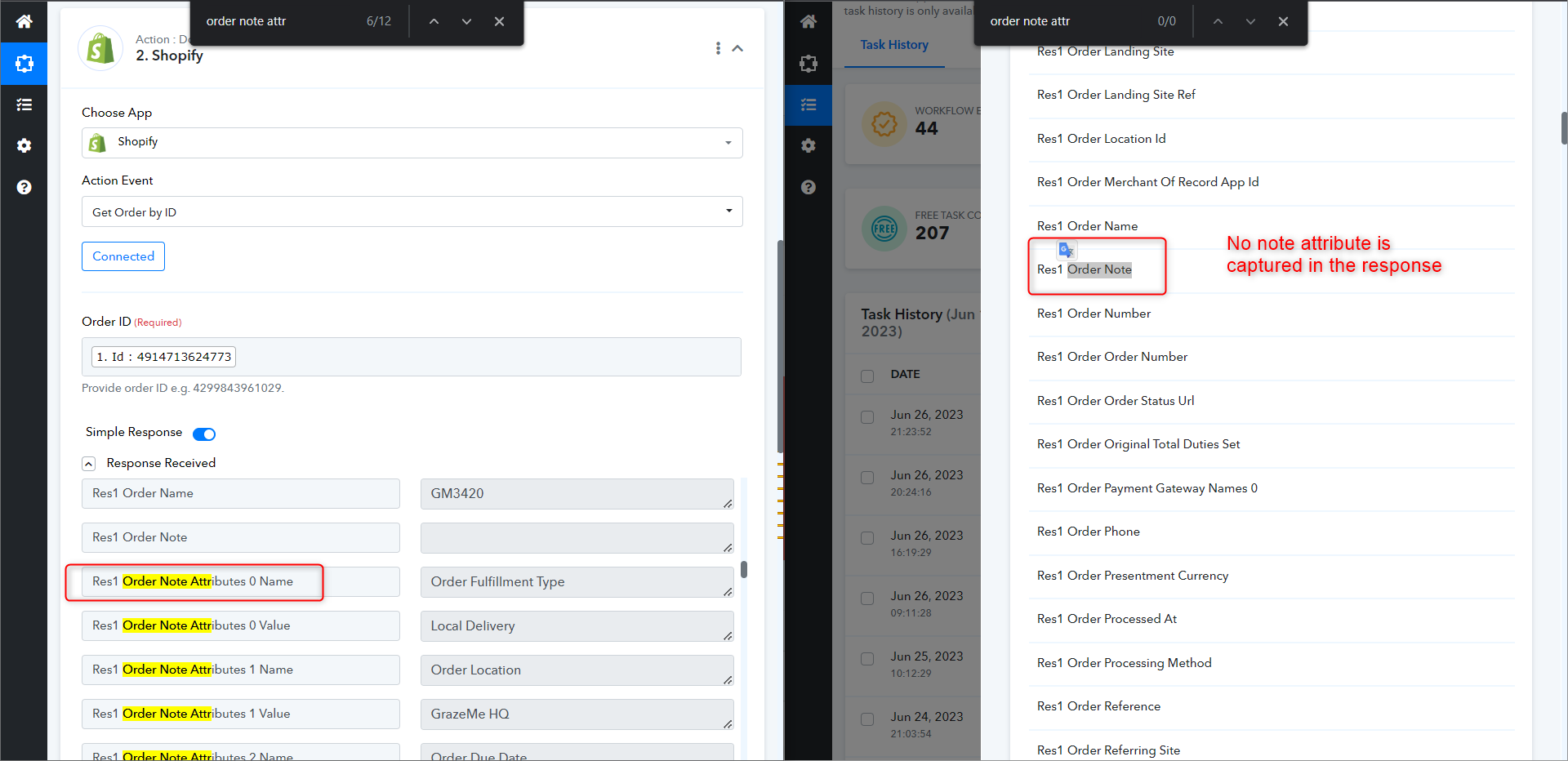Select Res1 Order Presentment Currency entry

[1271, 576]
